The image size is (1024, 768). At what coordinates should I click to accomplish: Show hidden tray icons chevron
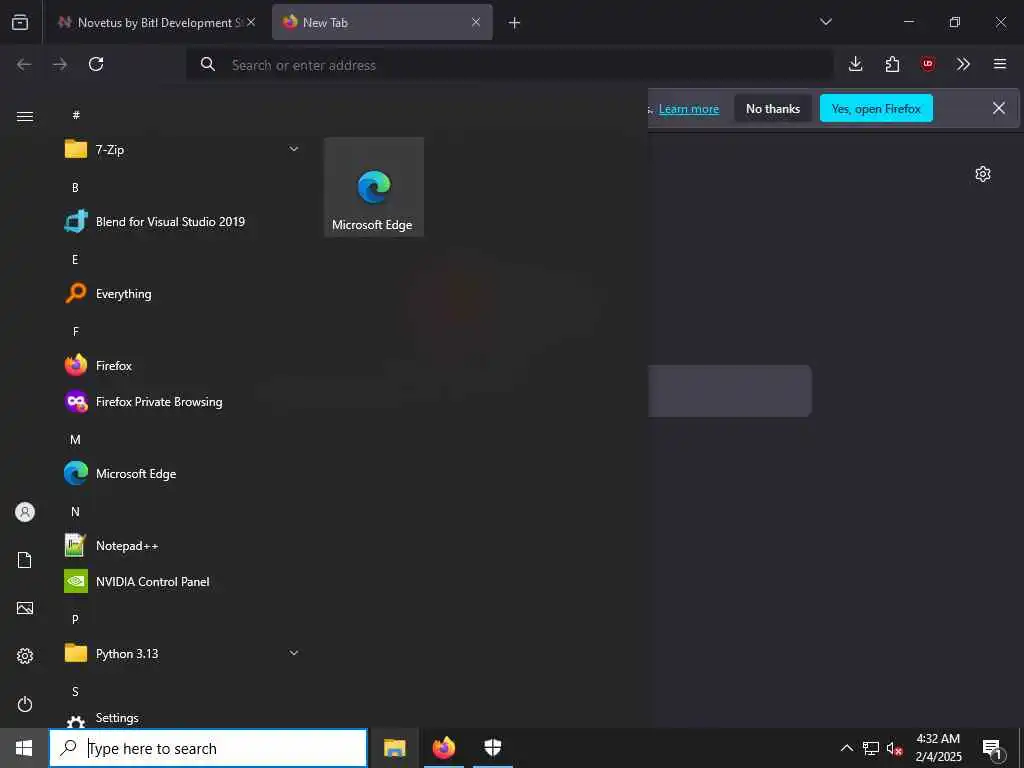pos(846,748)
